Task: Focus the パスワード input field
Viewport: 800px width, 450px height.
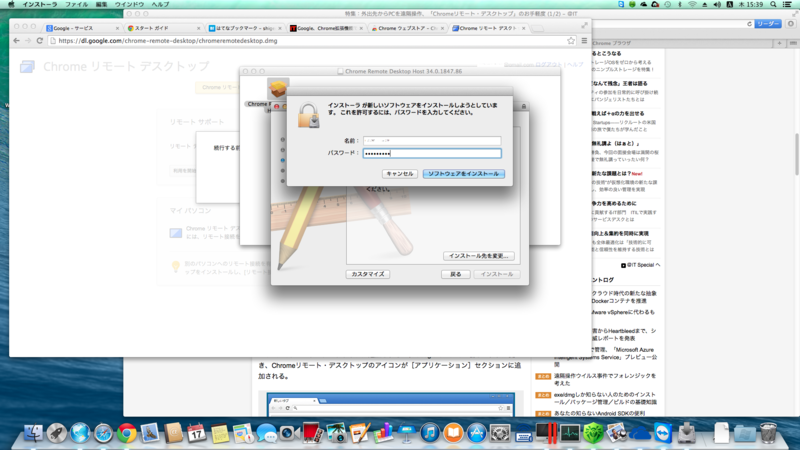Action: pos(432,153)
